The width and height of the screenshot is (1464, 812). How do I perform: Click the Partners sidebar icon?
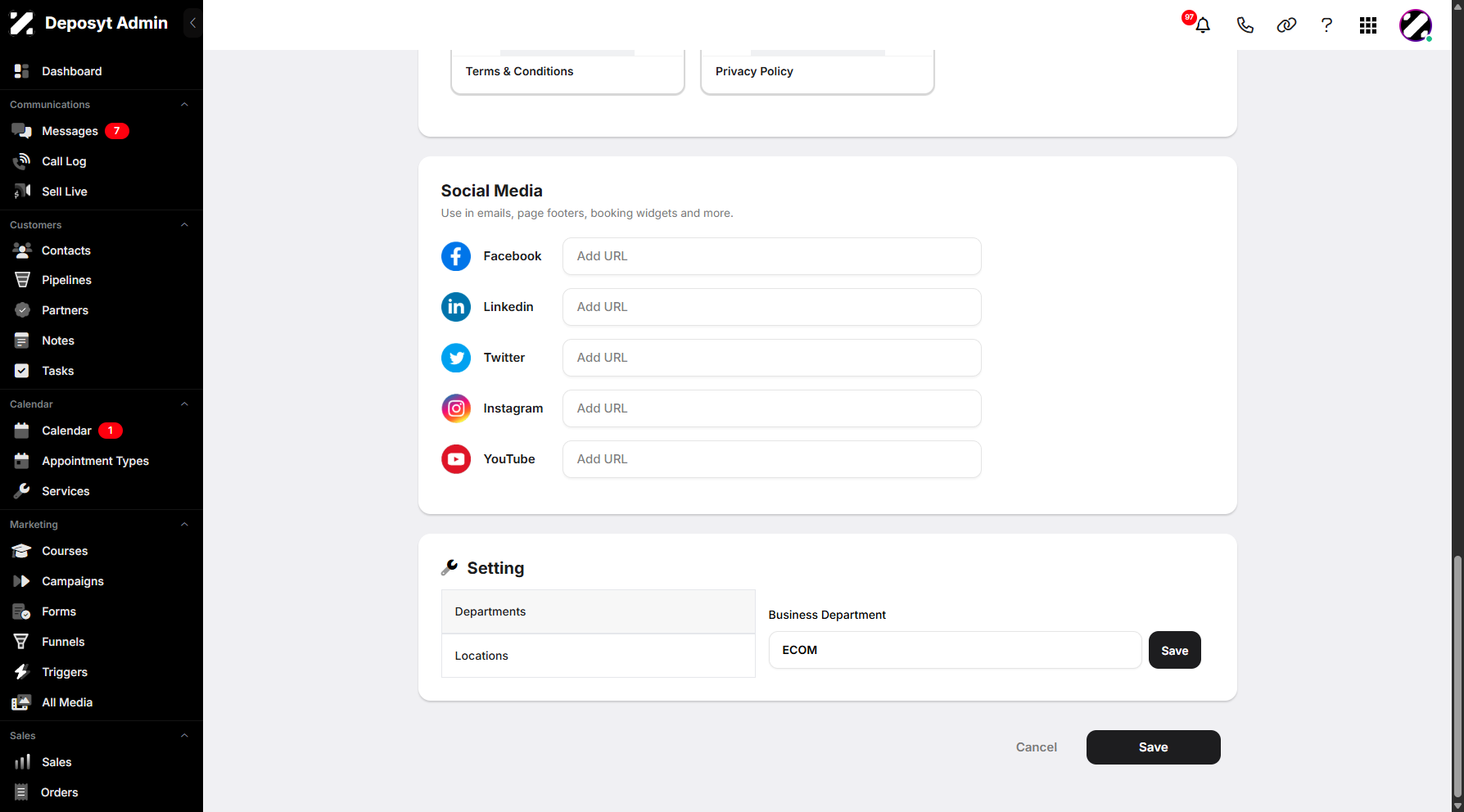point(22,310)
